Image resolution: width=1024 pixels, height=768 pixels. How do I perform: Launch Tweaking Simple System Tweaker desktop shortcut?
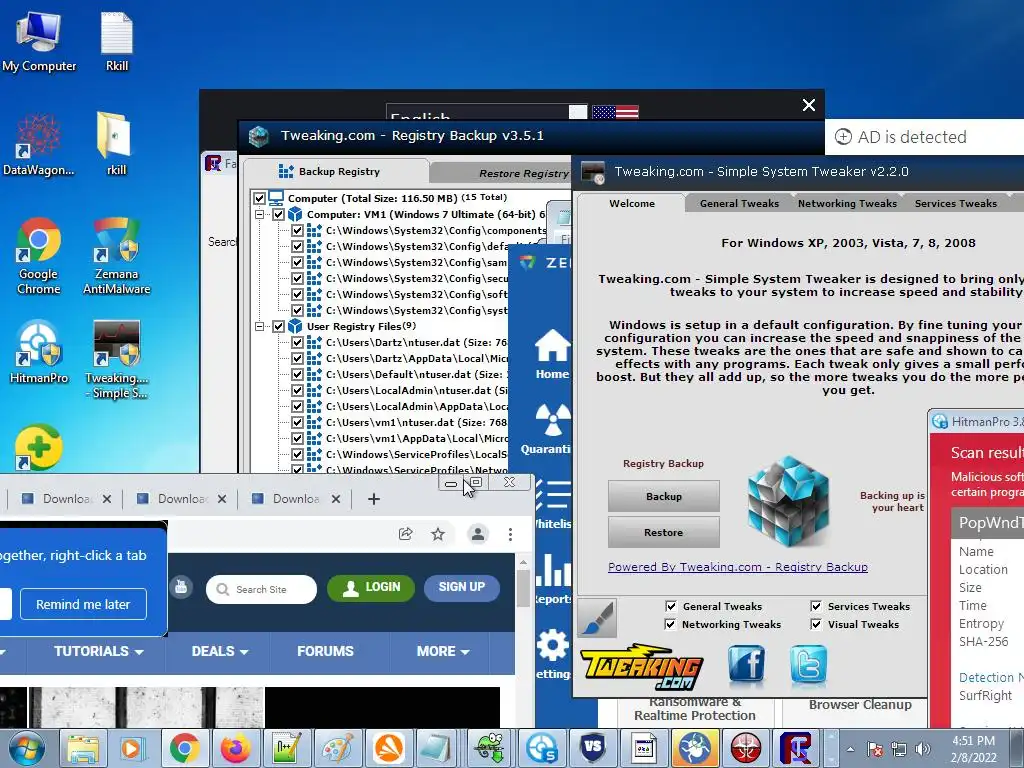[116, 359]
